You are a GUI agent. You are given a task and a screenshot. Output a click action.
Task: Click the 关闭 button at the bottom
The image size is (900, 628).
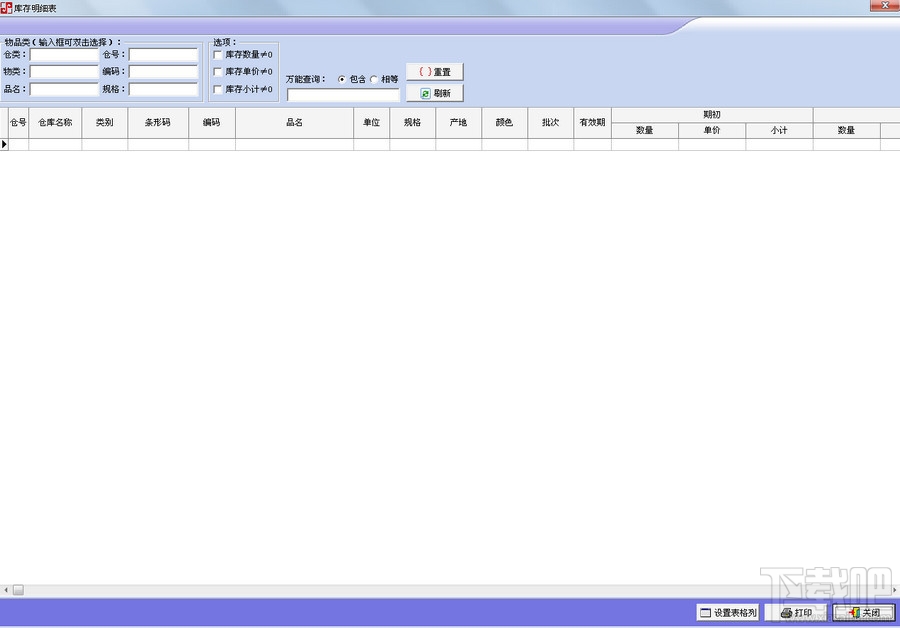pyautogui.click(x=864, y=613)
